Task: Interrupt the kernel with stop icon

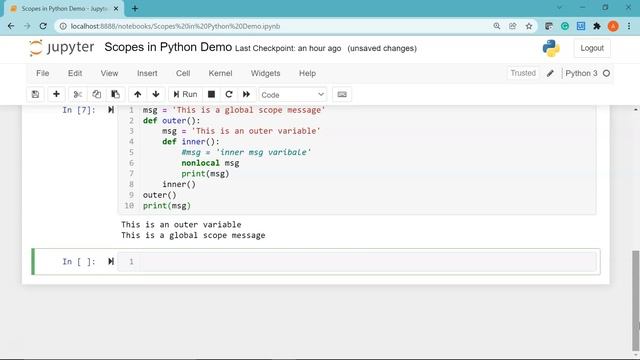Action: coord(211,94)
